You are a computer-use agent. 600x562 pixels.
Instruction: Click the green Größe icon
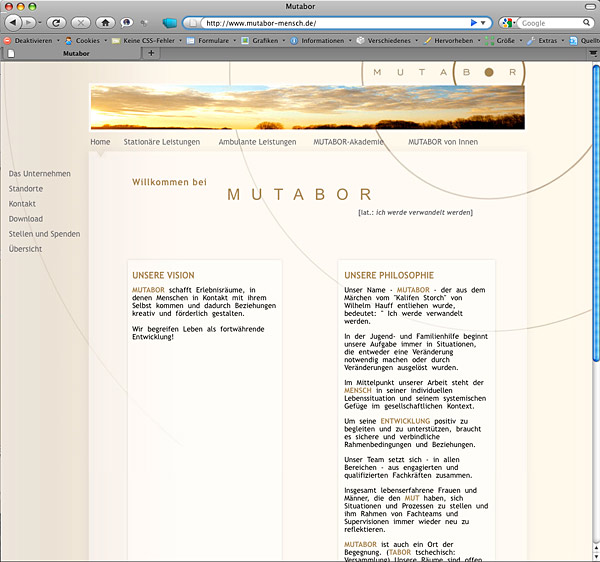[x=489, y=41]
